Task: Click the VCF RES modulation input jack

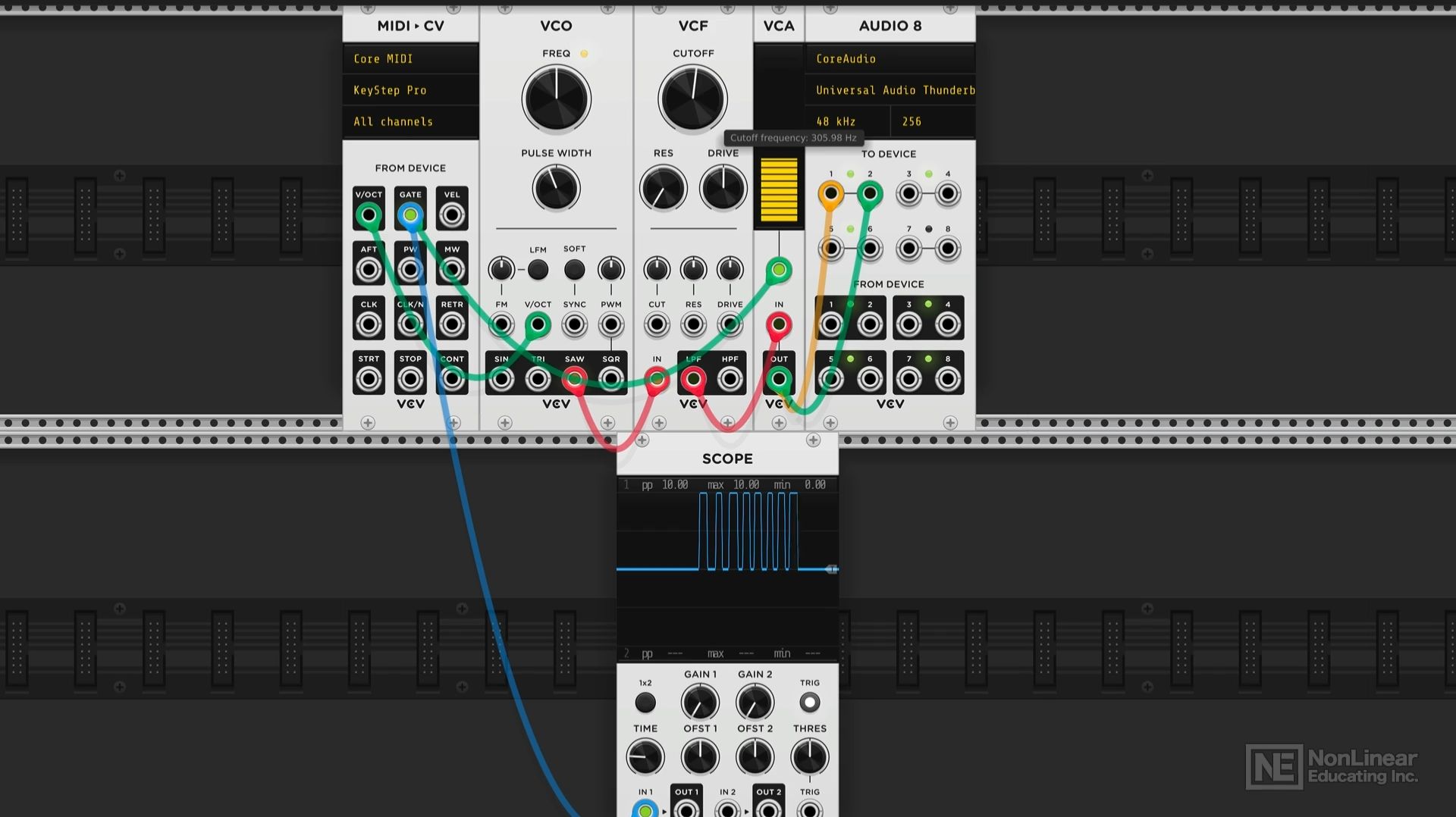Action: point(694,325)
